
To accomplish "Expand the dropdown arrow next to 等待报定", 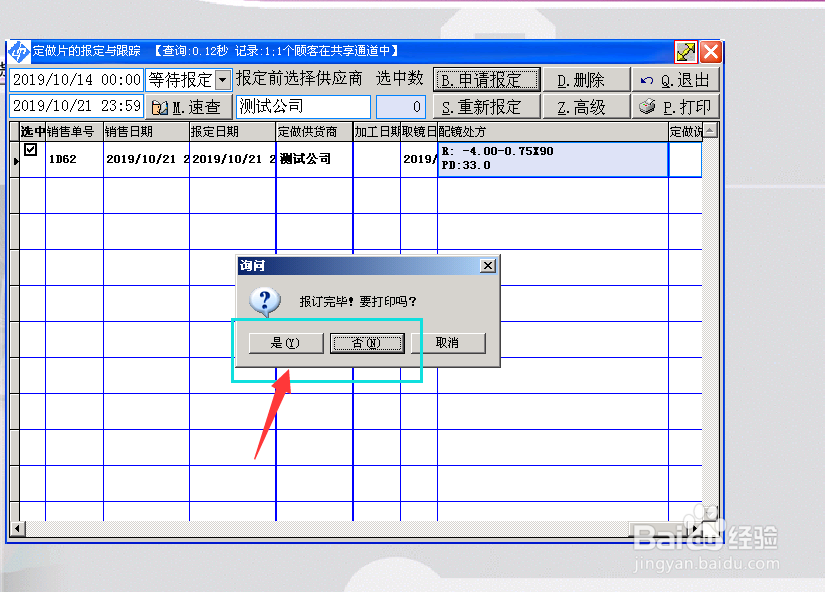I will [x=221, y=80].
